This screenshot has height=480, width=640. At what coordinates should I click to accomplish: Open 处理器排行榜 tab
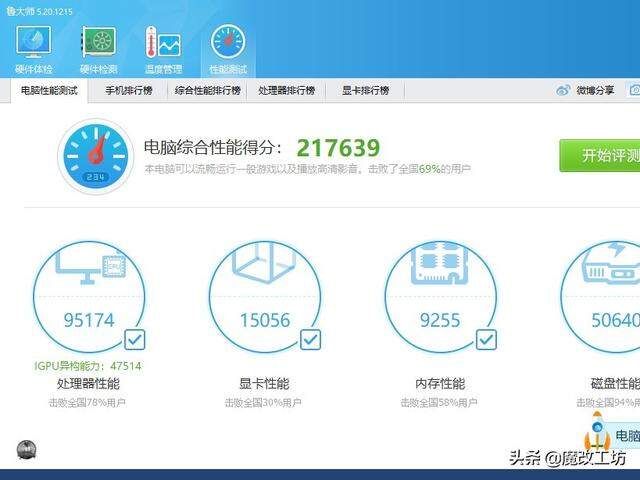click(286, 90)
